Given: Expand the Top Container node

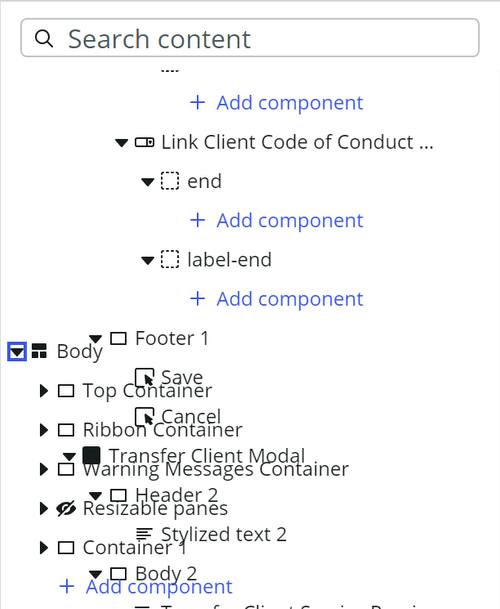Looking at the screenshot, I should [44, 391].
